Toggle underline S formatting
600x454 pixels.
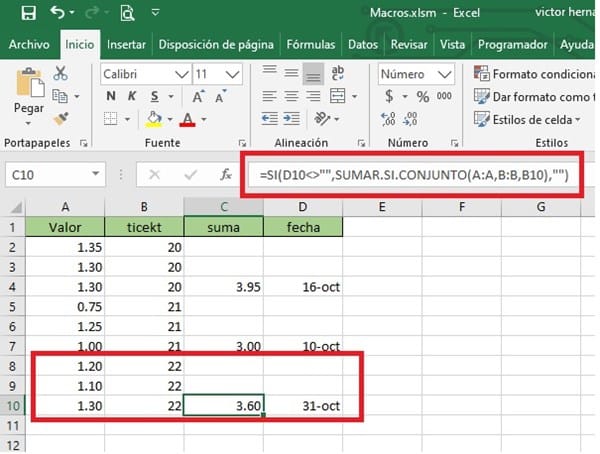155,96
